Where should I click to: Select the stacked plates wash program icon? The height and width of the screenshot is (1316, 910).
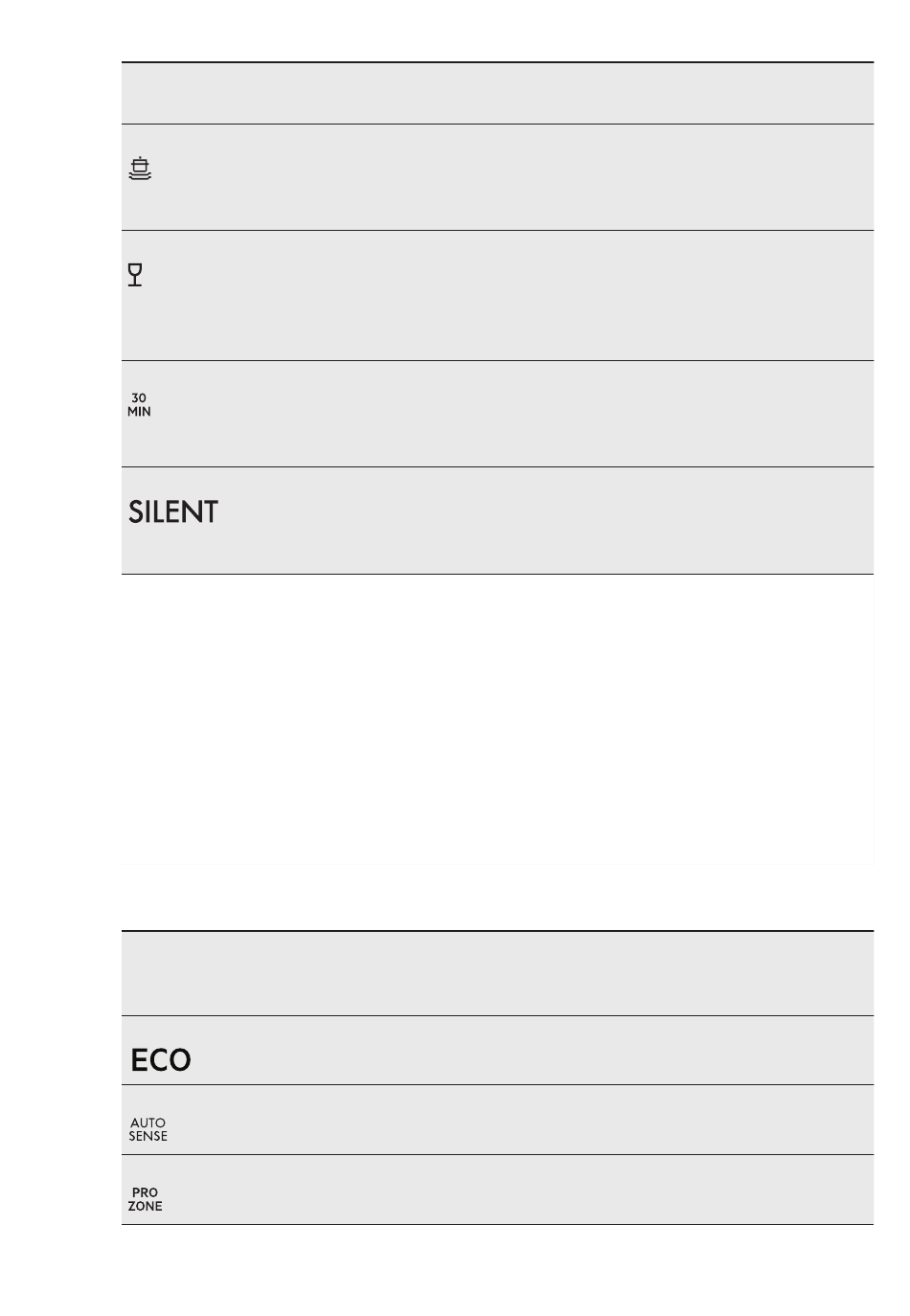tap(140, 169)
